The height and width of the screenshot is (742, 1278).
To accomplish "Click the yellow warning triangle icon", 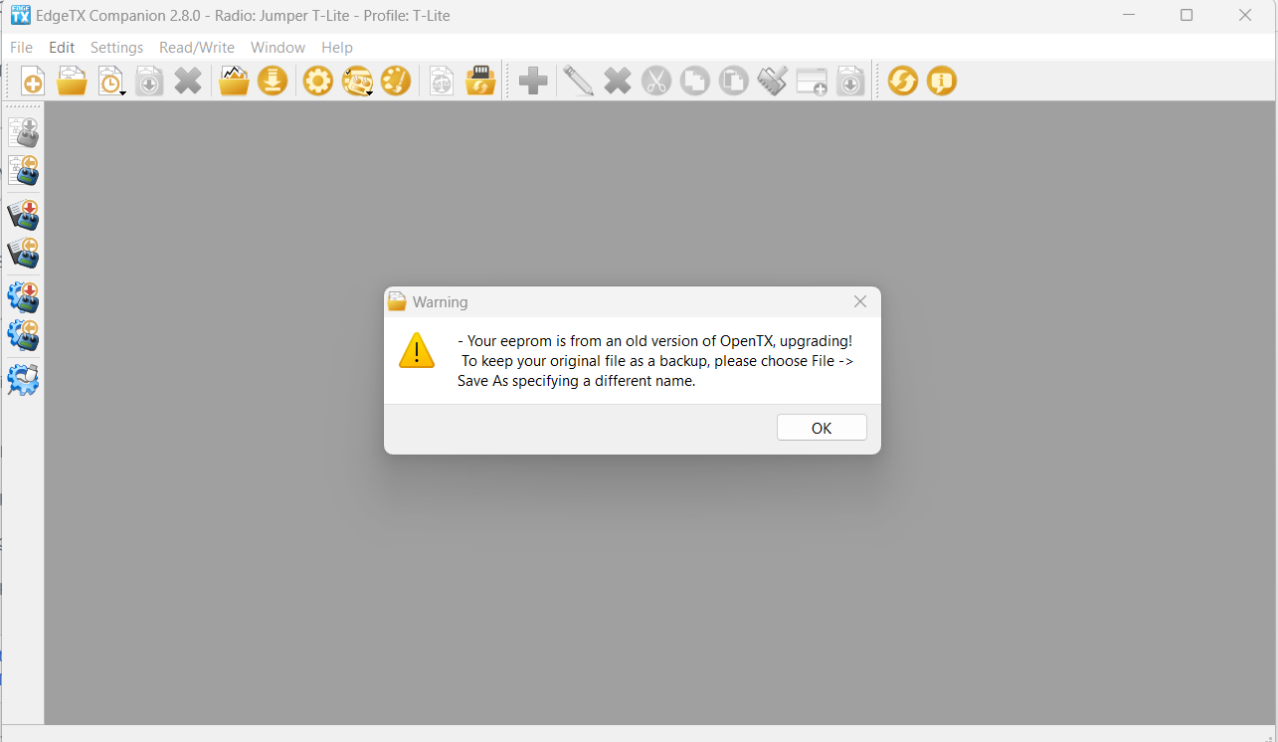I will (417, 351).
